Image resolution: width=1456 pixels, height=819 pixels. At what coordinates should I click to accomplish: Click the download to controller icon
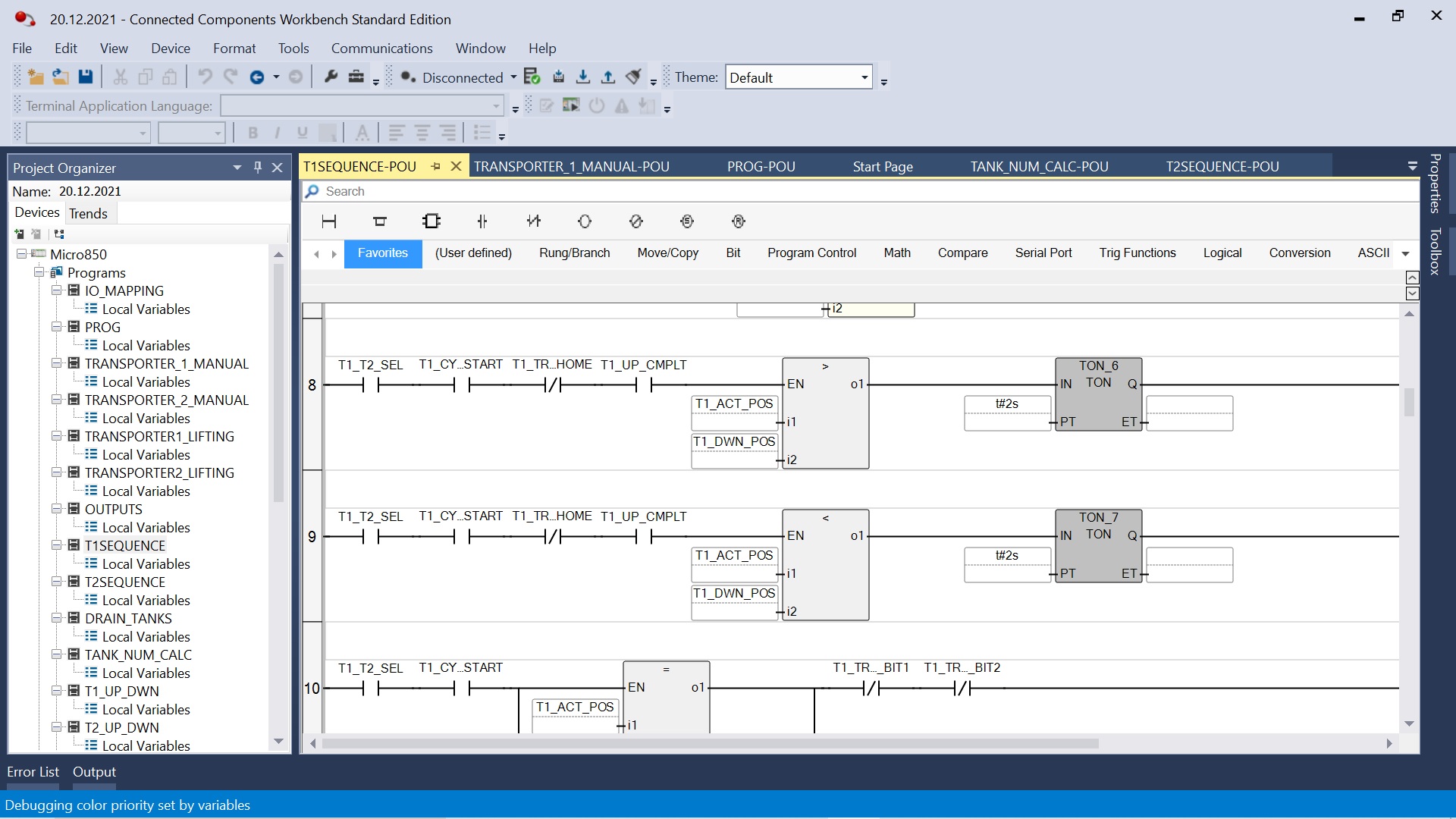(x=582, y=77)
